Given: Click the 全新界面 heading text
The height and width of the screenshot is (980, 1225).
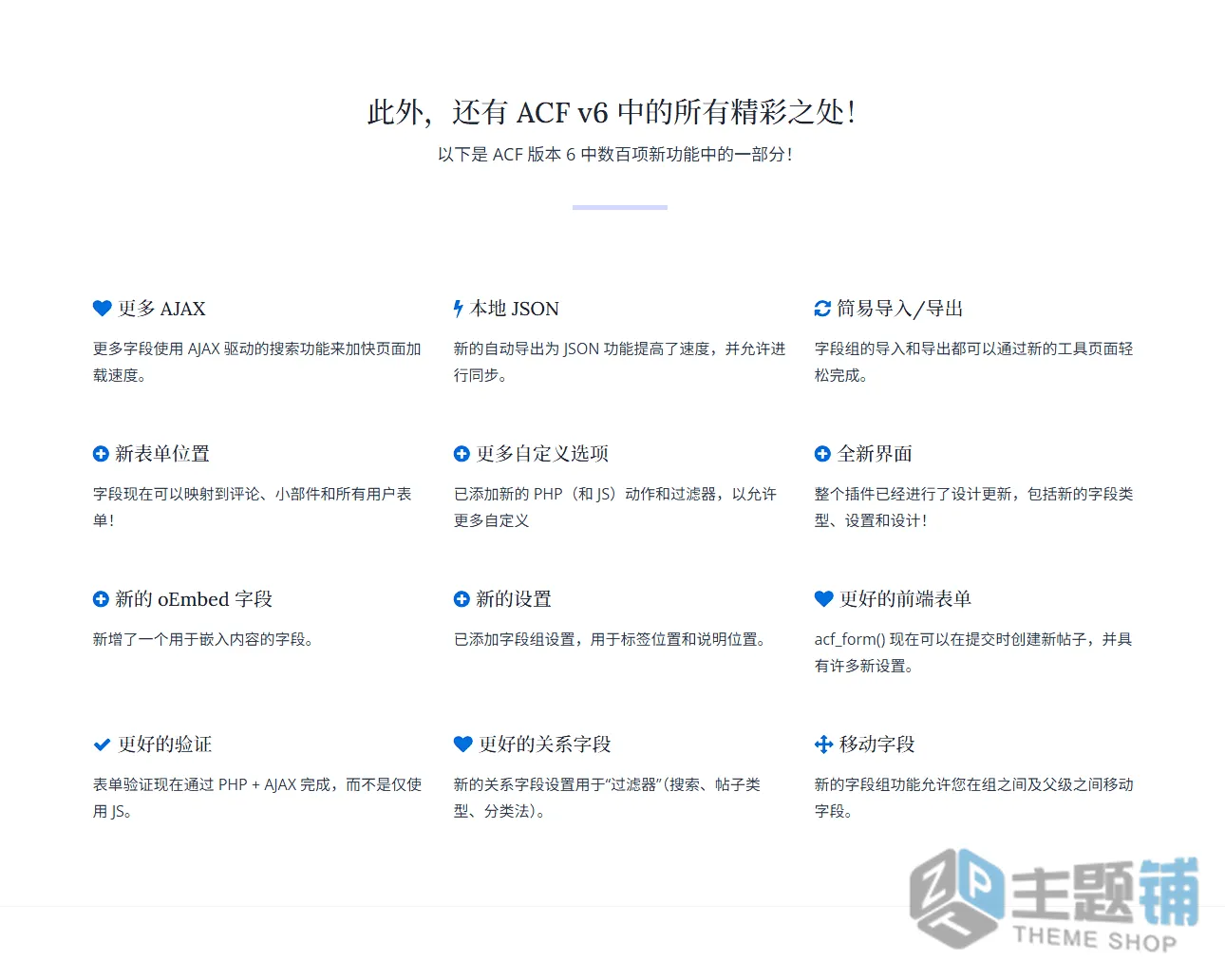Looking at the screenshot, I should pos(875,454).
